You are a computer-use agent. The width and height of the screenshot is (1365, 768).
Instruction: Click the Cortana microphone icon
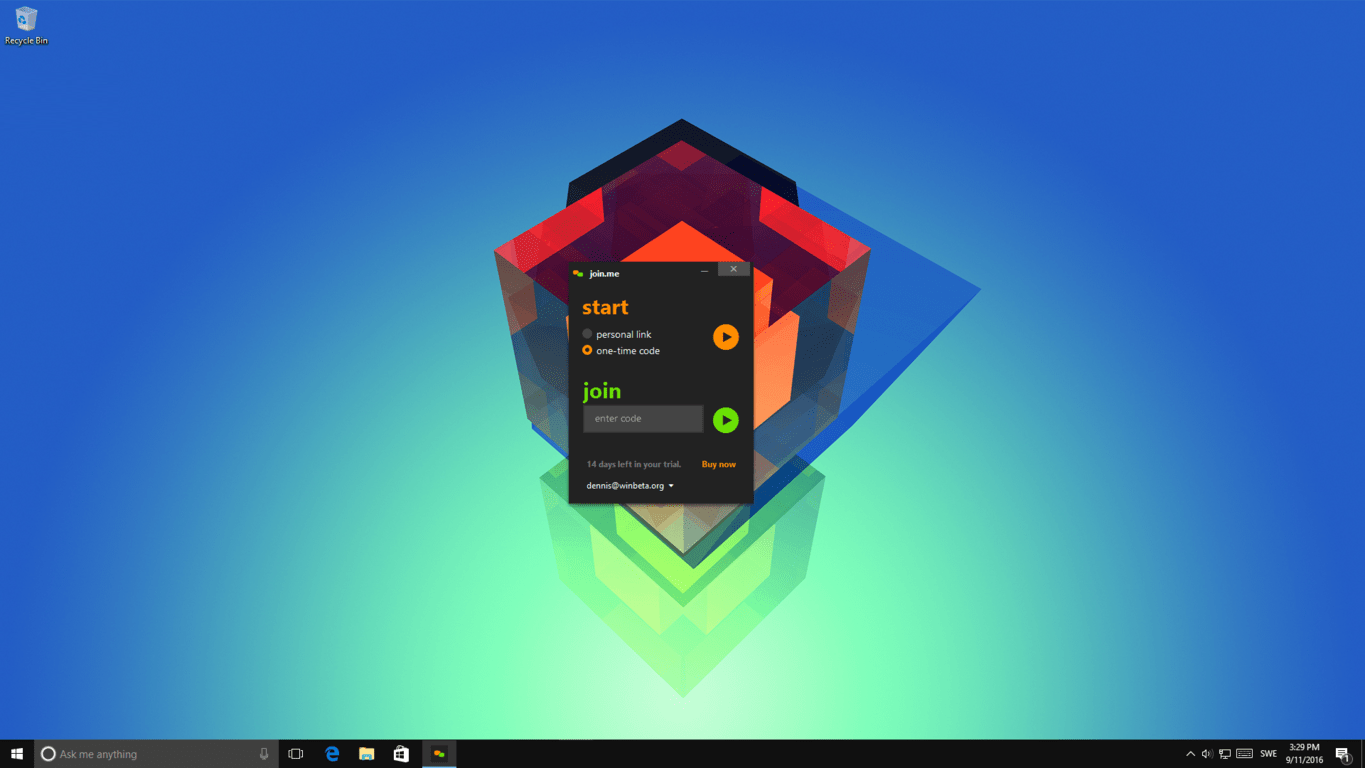coord(264,754)
